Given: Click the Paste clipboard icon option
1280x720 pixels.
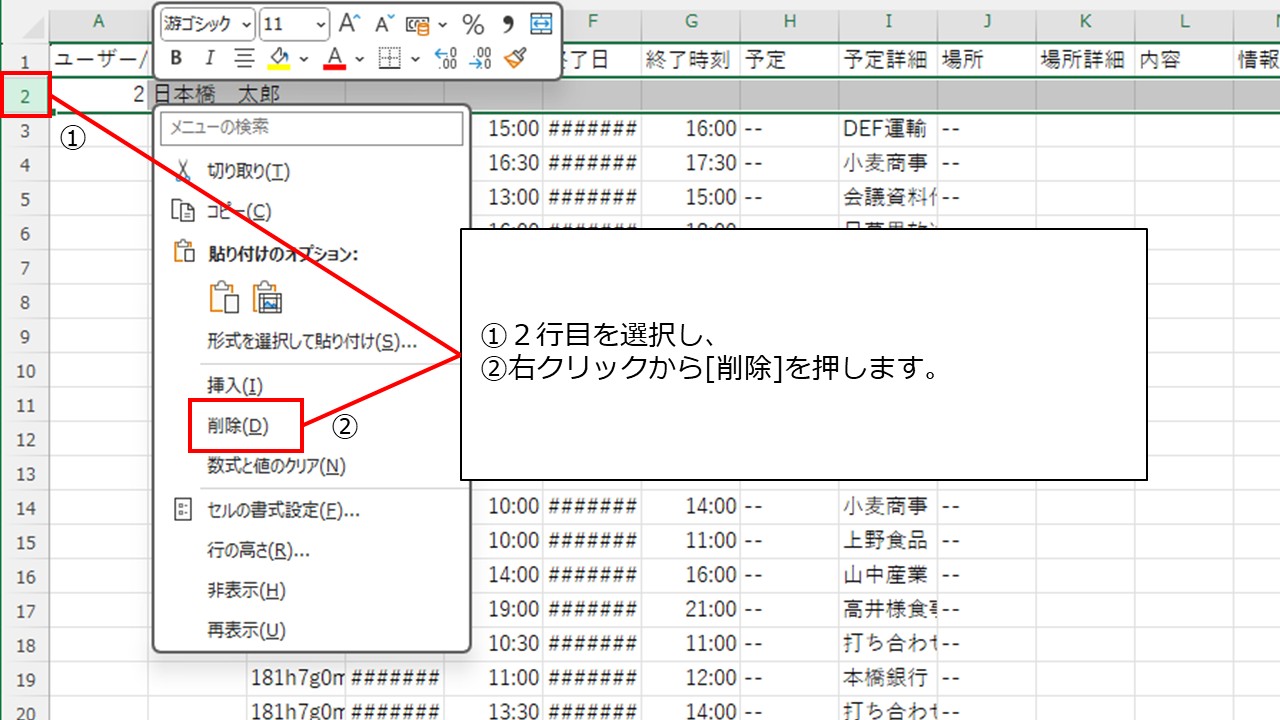Looking at the screenshot, I should (223, 297).
